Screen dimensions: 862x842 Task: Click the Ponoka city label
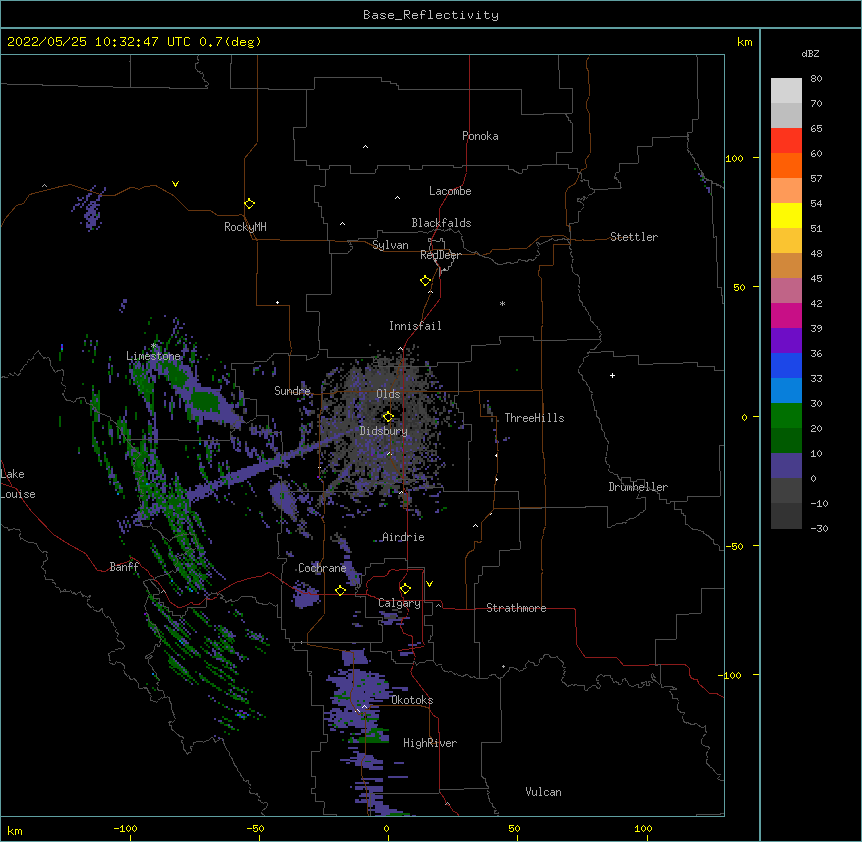pos(480,136)
